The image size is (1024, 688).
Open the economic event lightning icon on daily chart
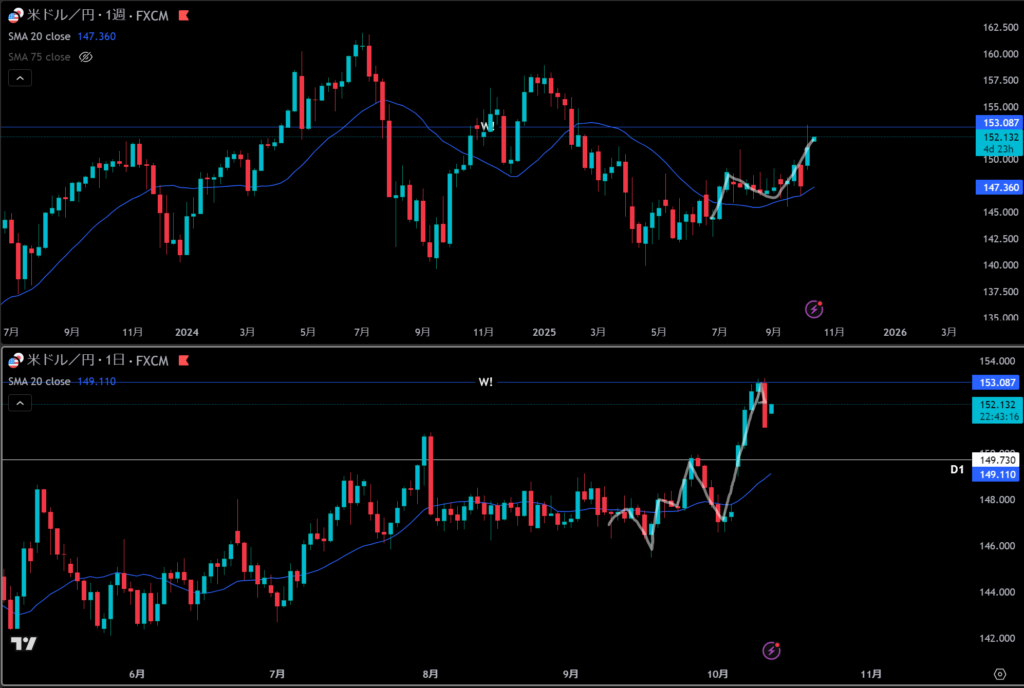tap(771, 651)
